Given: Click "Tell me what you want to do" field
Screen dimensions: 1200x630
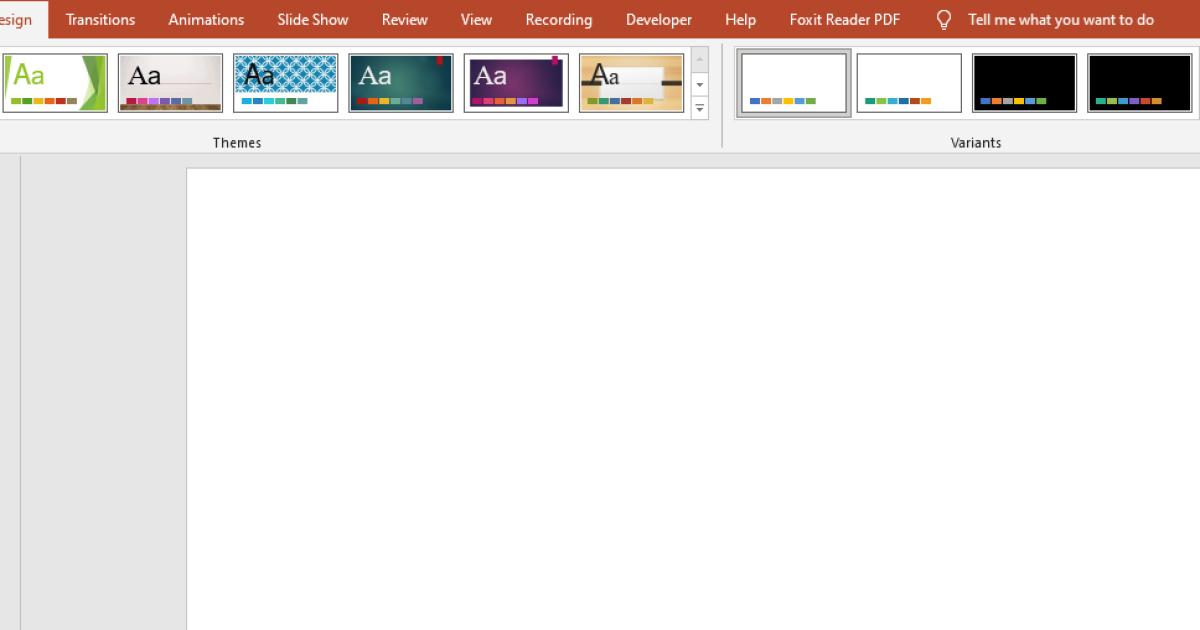Looking at the screenshot, I should (x=1060, y=19).
